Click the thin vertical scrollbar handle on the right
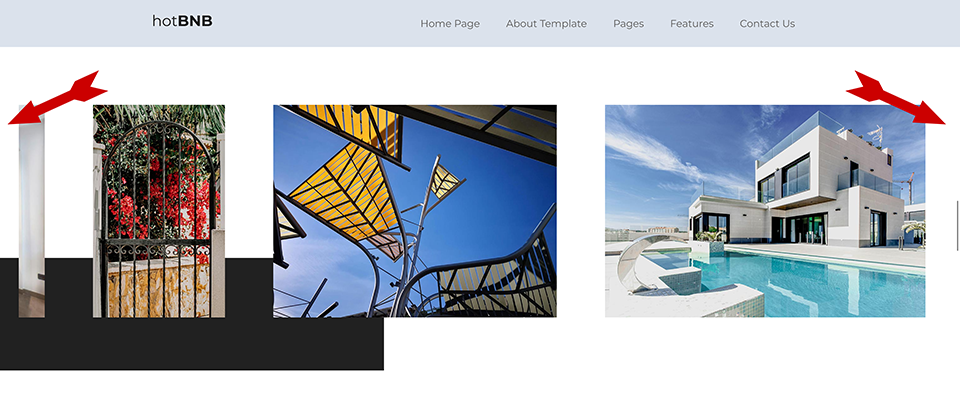 [x=958, y=225]
